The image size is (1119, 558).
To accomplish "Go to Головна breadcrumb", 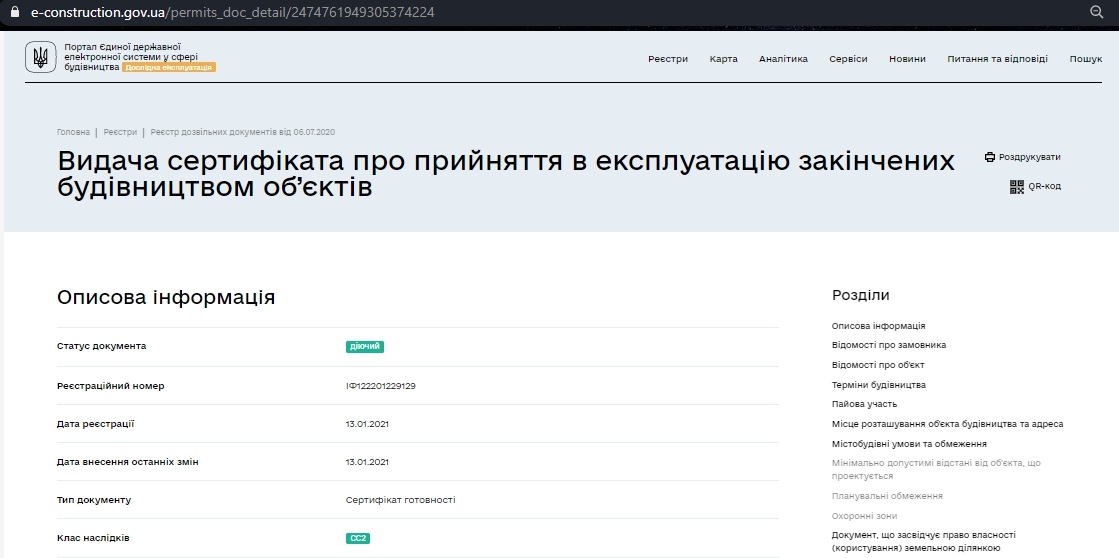I will 74,132.
